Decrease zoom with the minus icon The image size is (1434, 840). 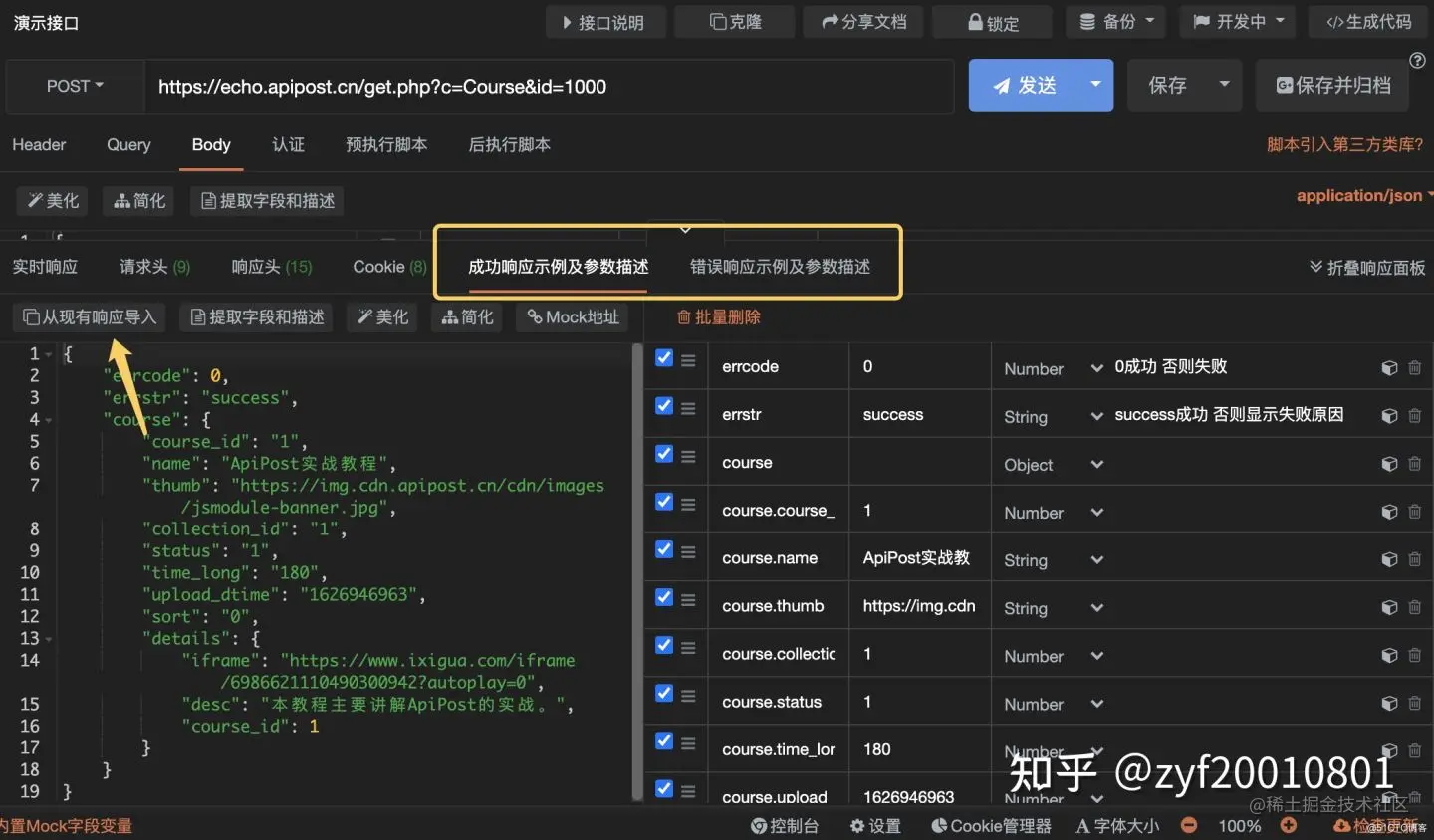(1189, 825)
